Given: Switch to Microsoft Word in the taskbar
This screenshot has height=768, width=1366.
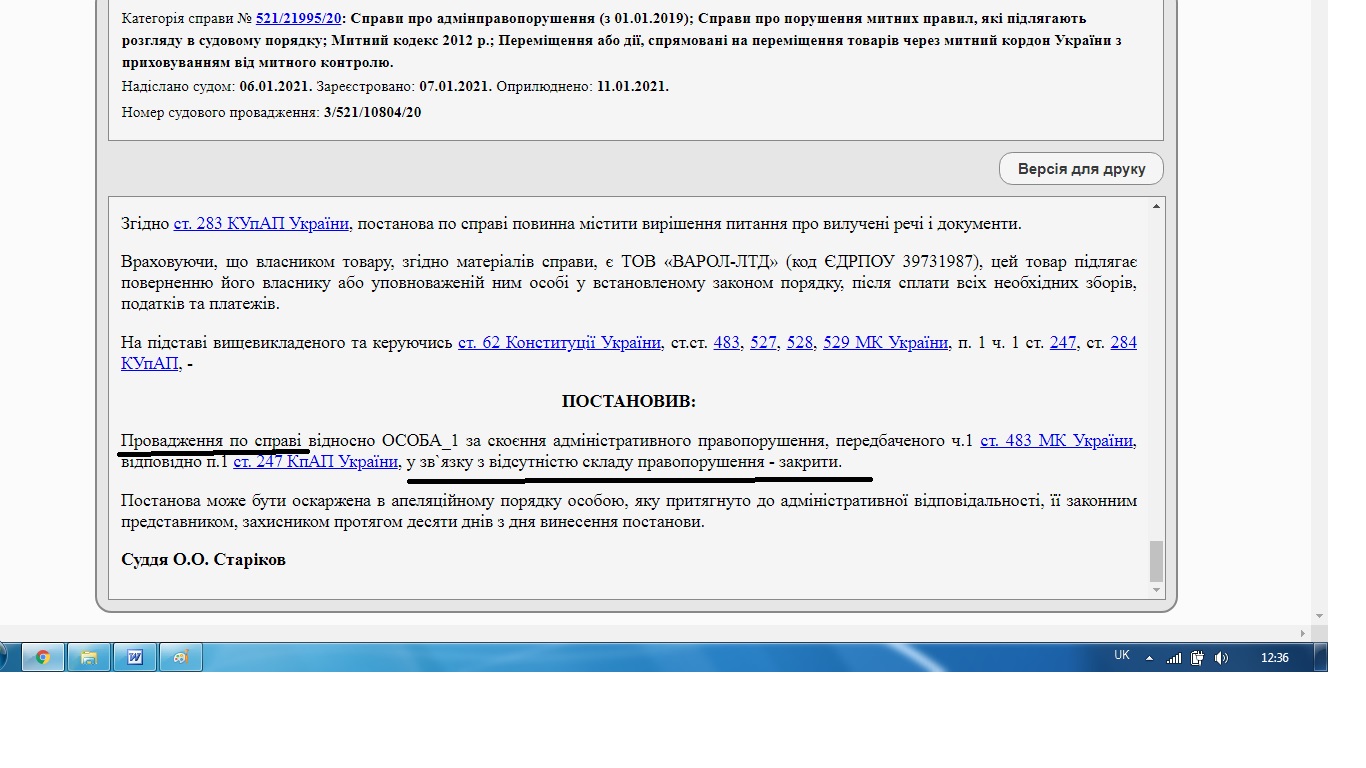Looking at the screenshot, I should click(x=135, y=657).
